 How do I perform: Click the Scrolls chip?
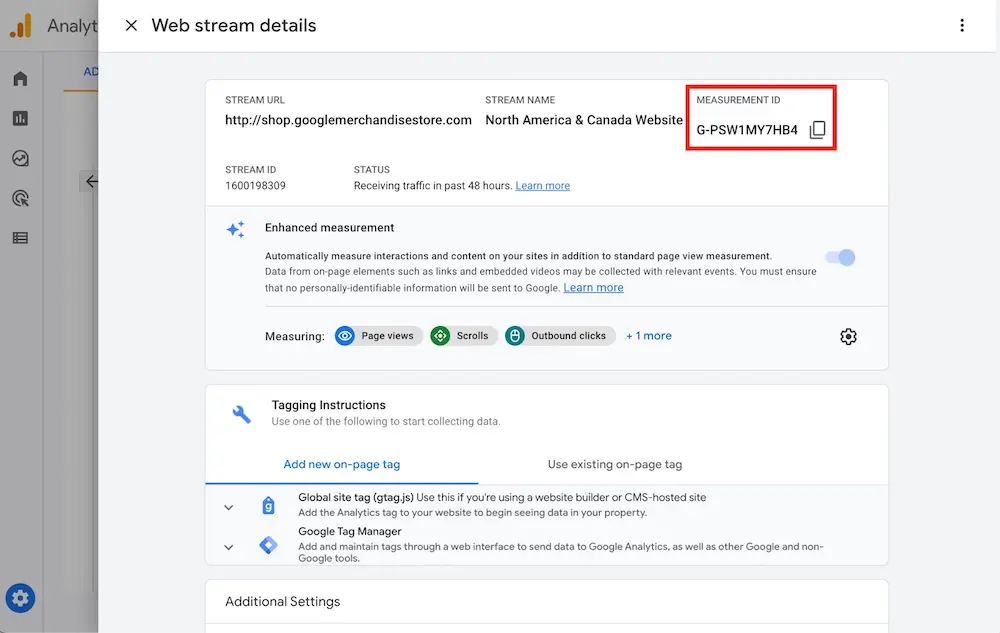click(x=464, y=336)
